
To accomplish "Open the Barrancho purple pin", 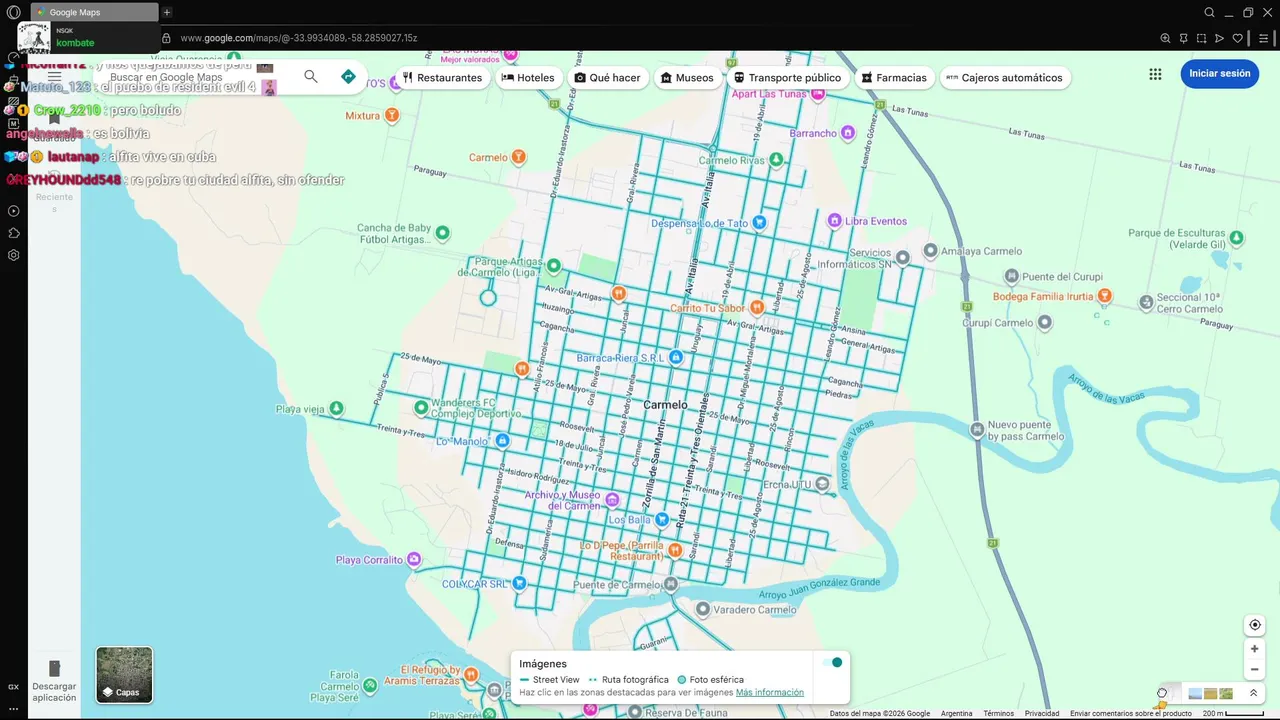I will [x=848, y=133].
